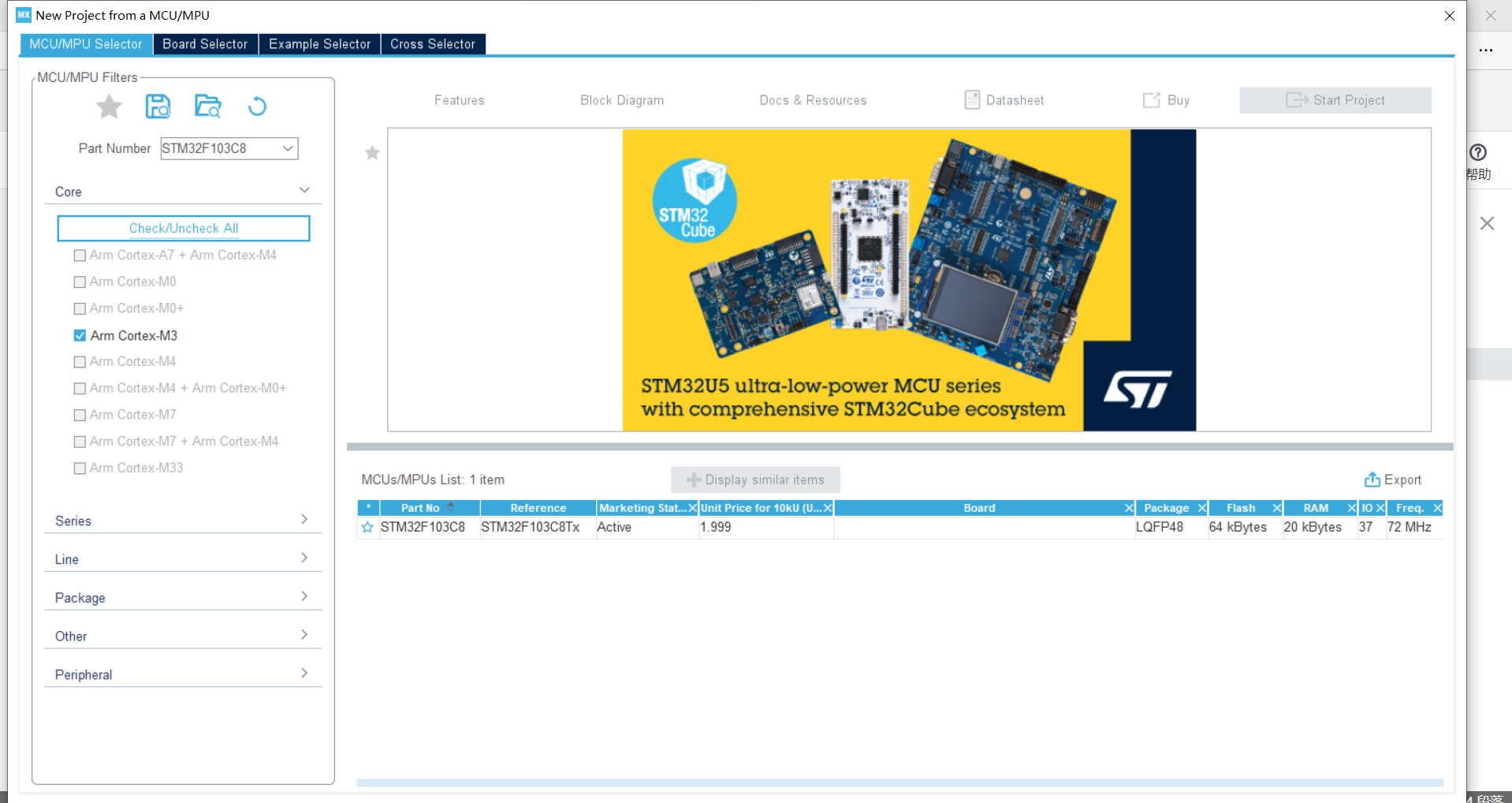Remove the Package column with X

pos(1202,508)
